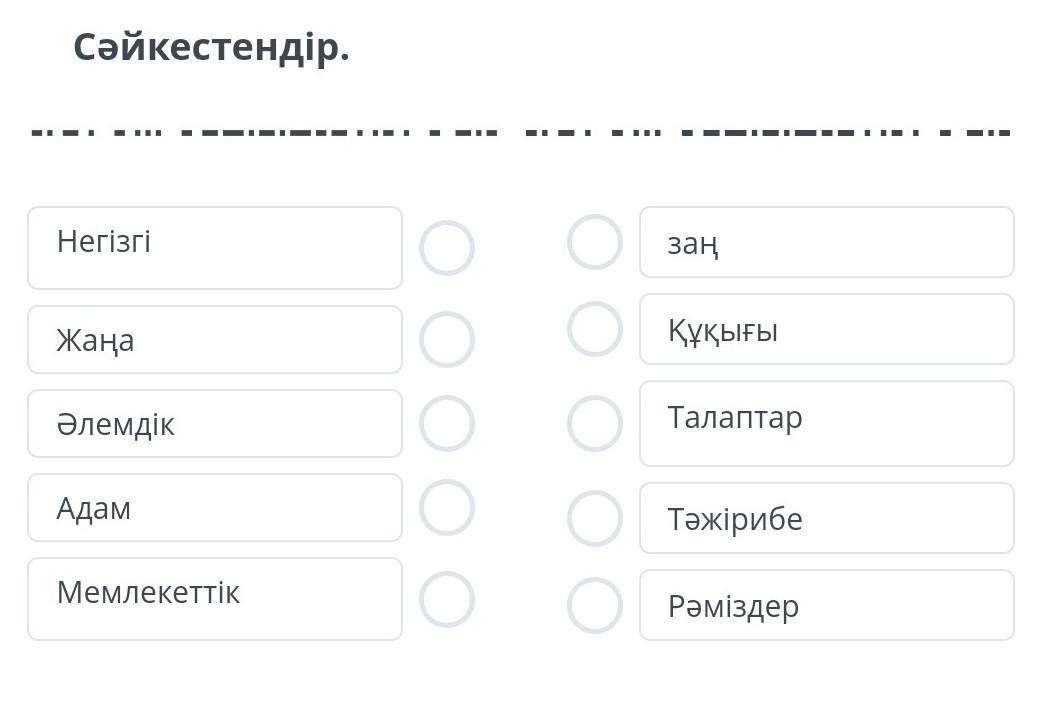Choose the Құқығы option box
Screen dimensions: 1060x728
pyautogui.click(x=826, y=329)
